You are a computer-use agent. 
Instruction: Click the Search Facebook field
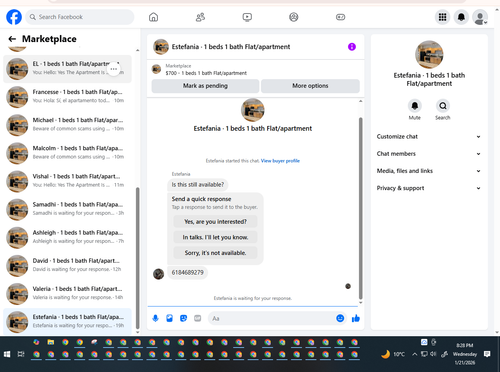[80, 17]
